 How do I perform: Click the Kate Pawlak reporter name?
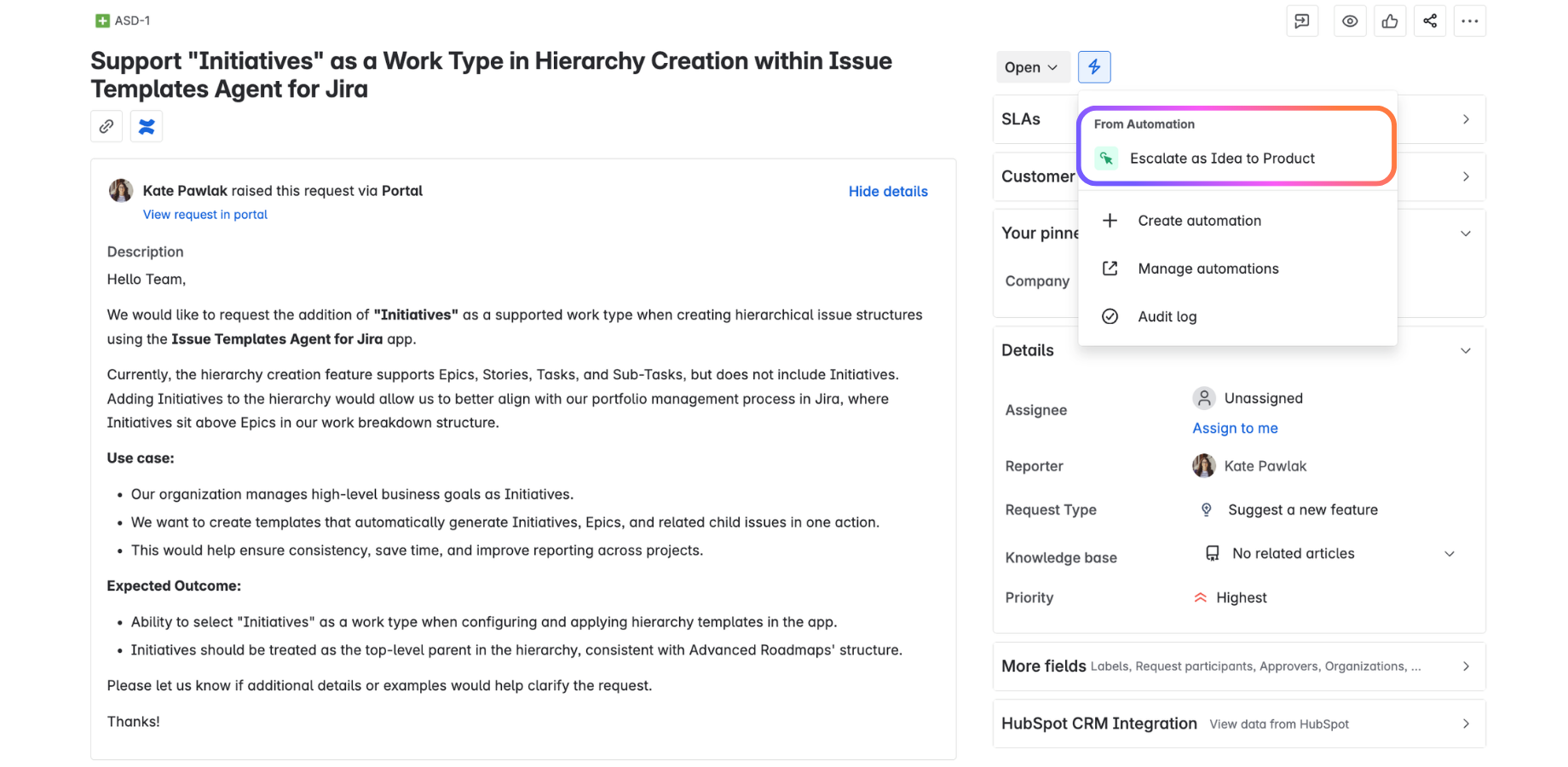click(1265, 465)
